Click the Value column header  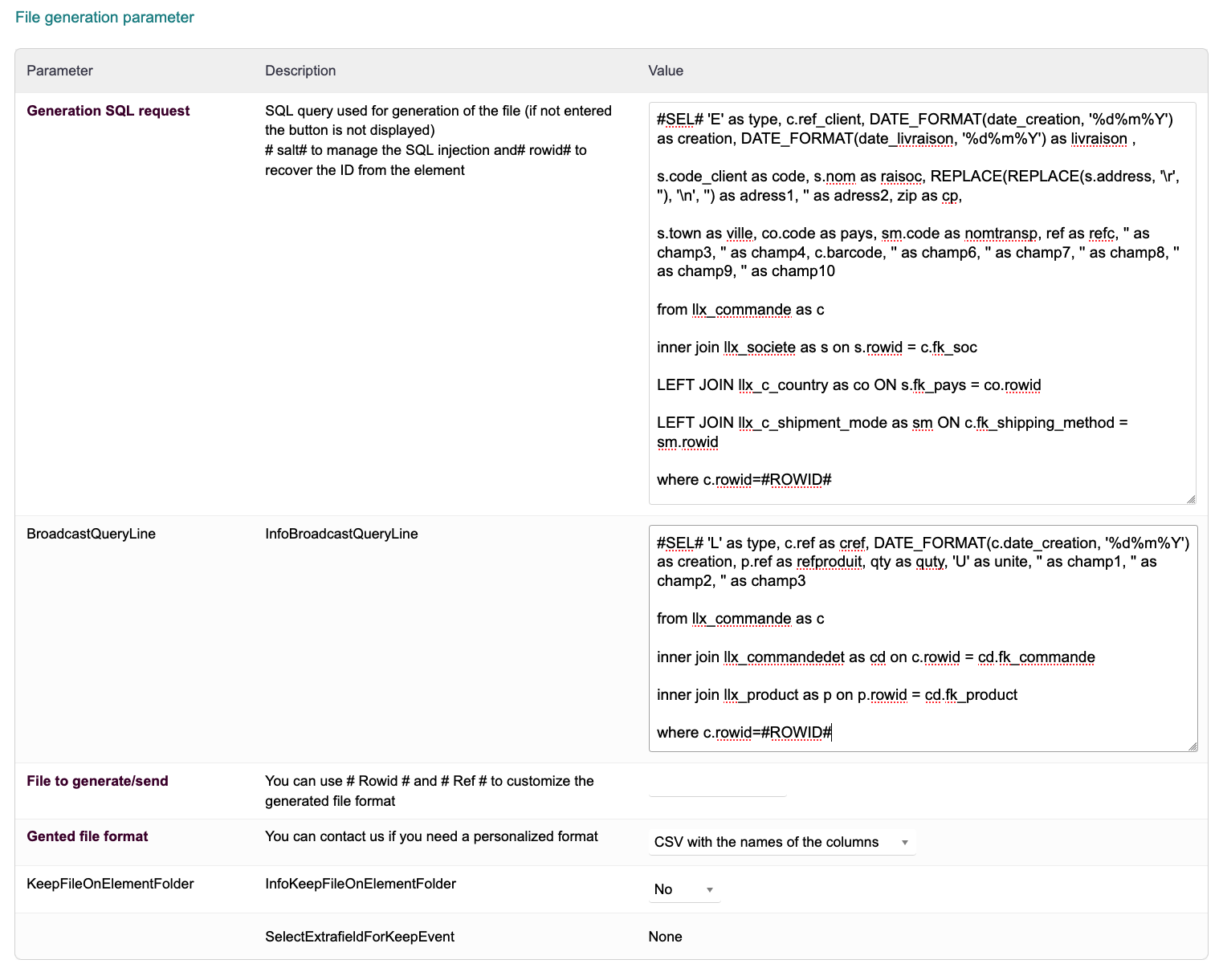tap(666, 71)
